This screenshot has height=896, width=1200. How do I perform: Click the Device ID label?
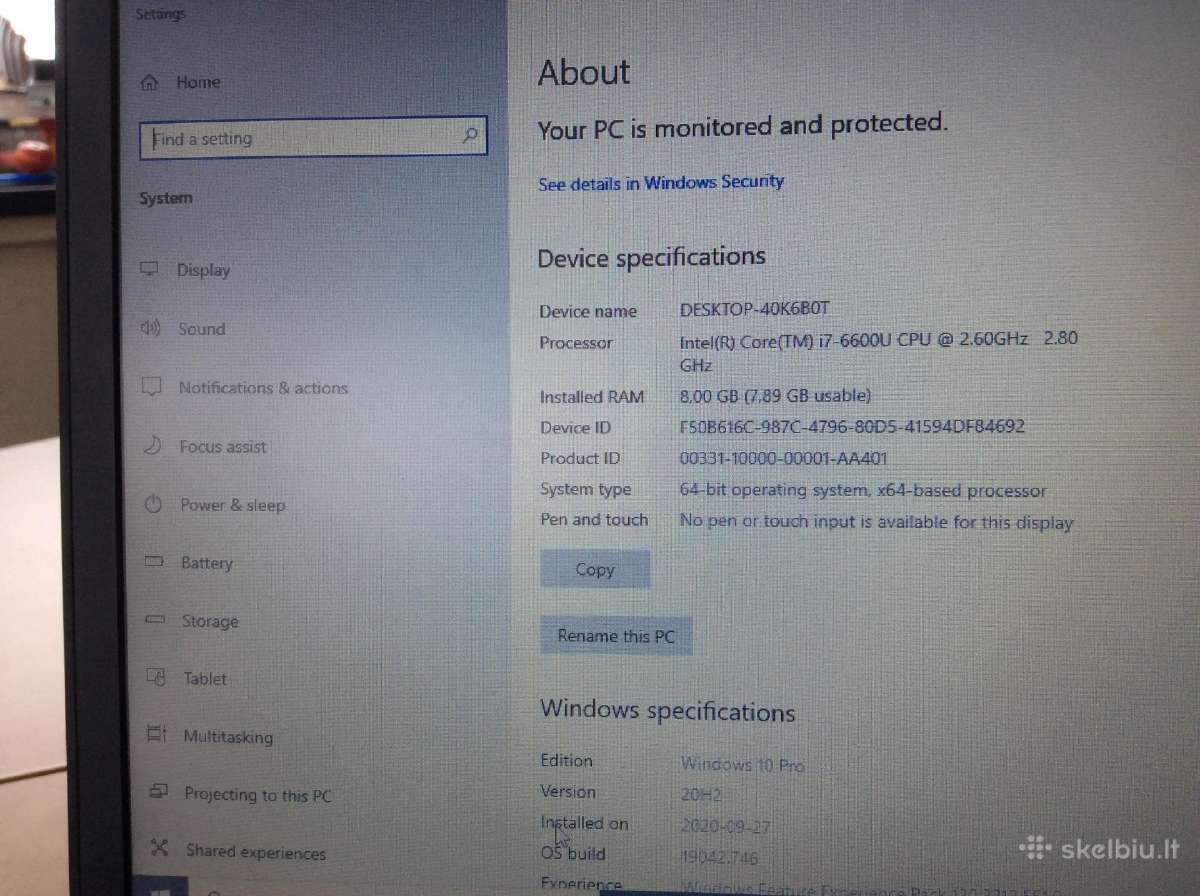(x=575, y=427)
